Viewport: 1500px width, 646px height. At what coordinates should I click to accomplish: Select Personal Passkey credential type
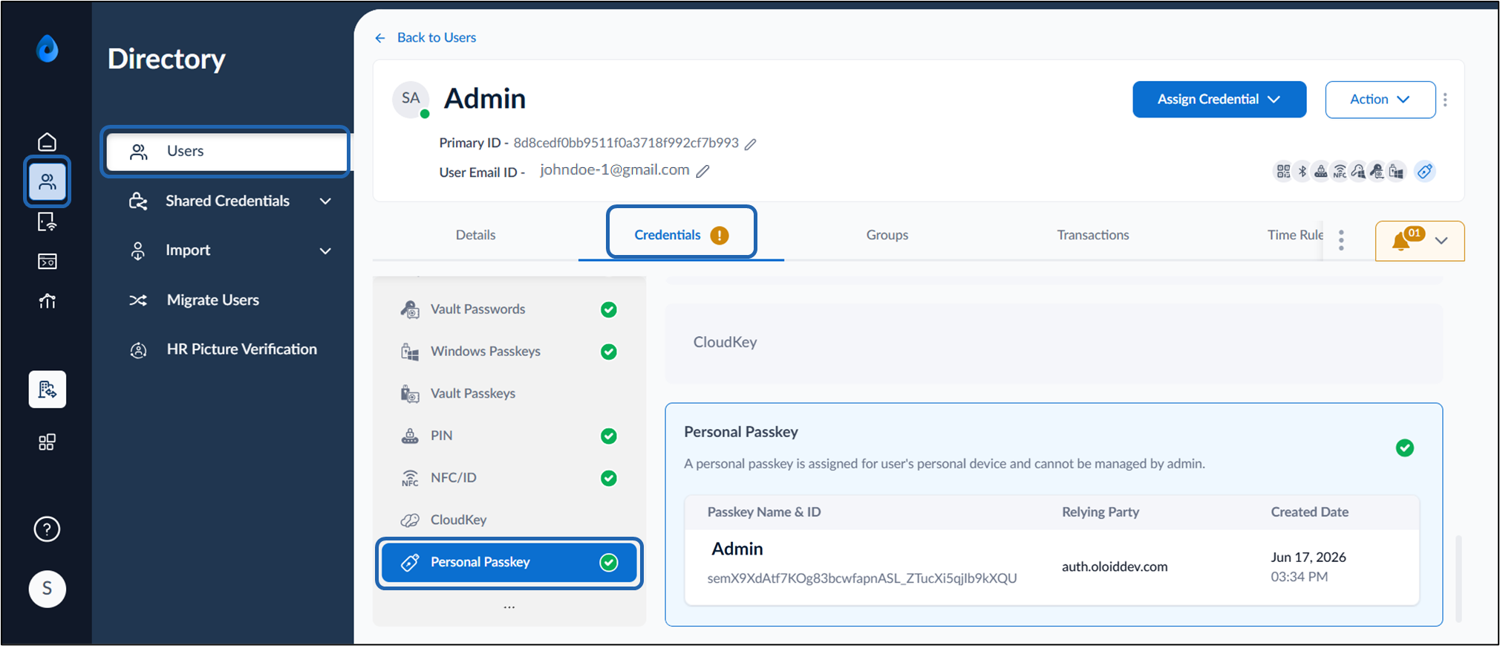click(509, 563)
